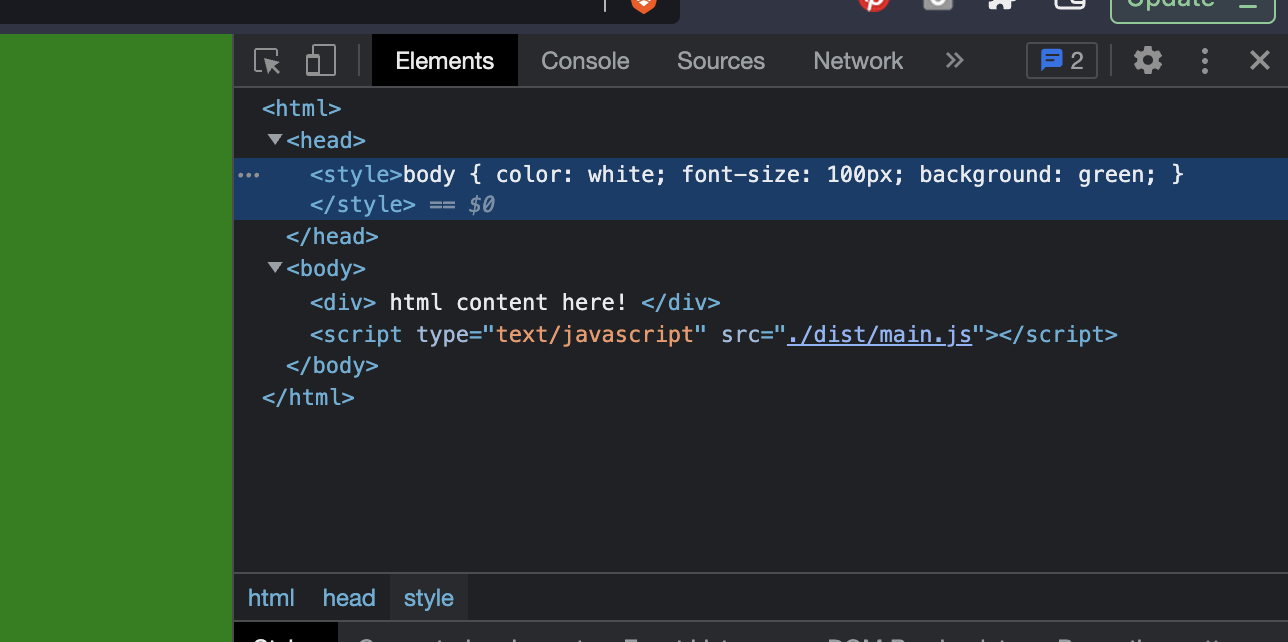
Task: Collapse the body element triangle
Action: coord(275,268)
